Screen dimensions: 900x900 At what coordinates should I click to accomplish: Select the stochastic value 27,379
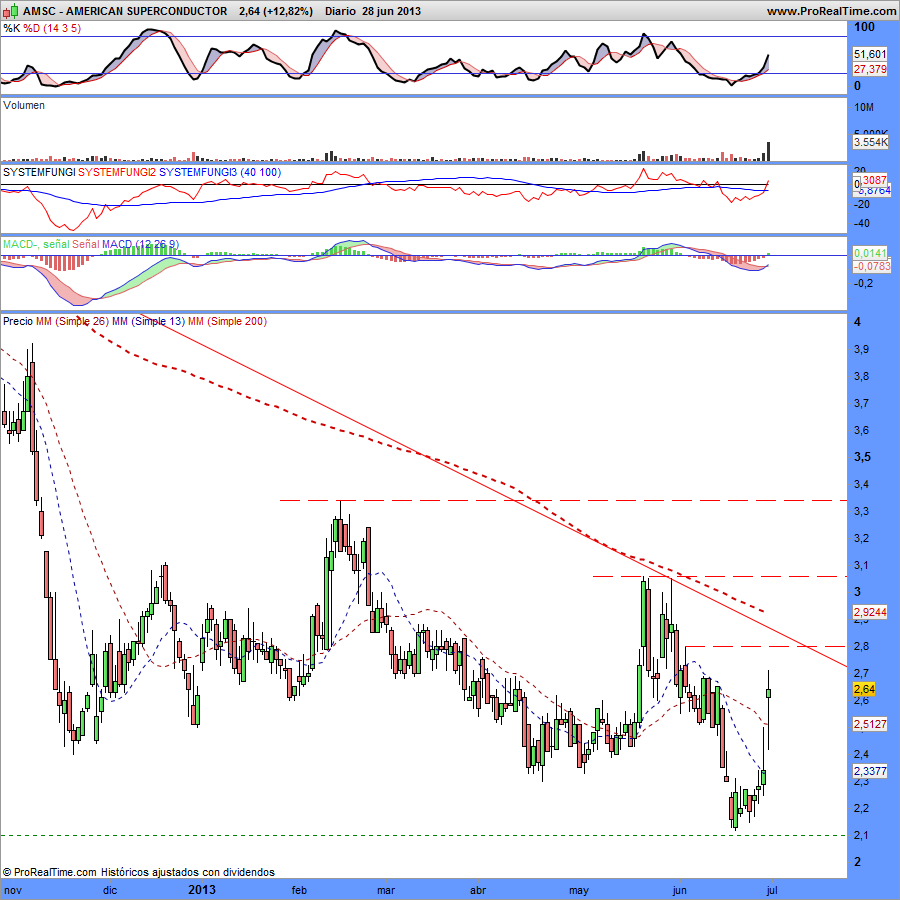870,69
